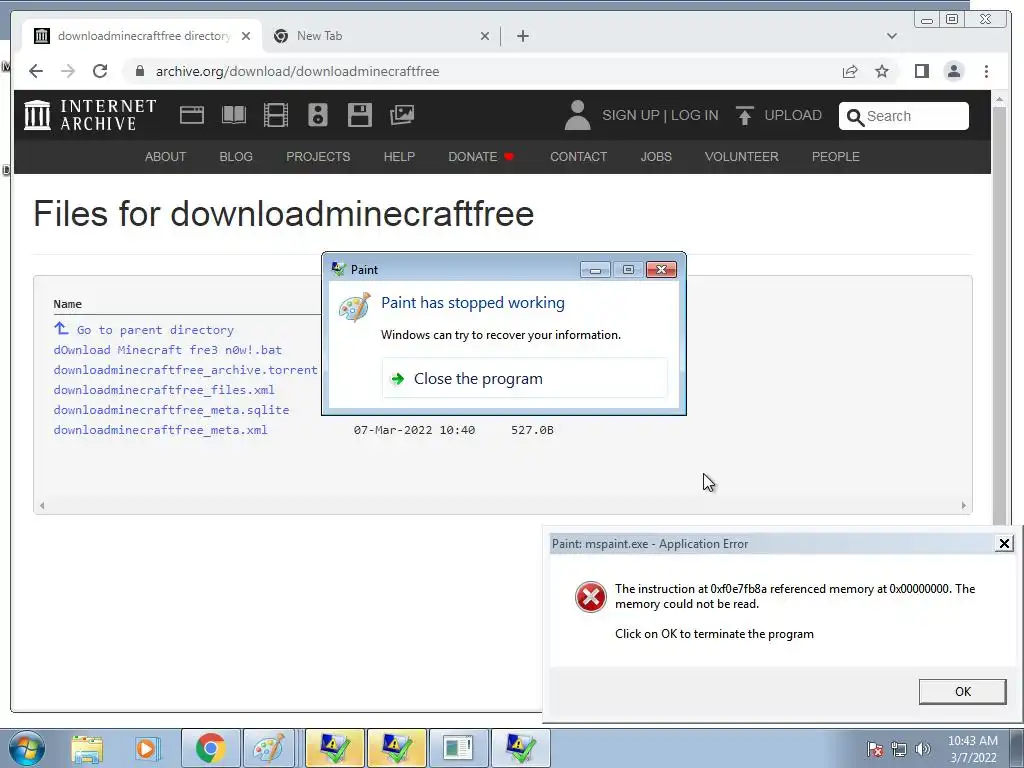This screenshot has height=768, width=1024.
Task: Open the Web archive icon in header
Action: pyautogui.click(x=192, y=115)
